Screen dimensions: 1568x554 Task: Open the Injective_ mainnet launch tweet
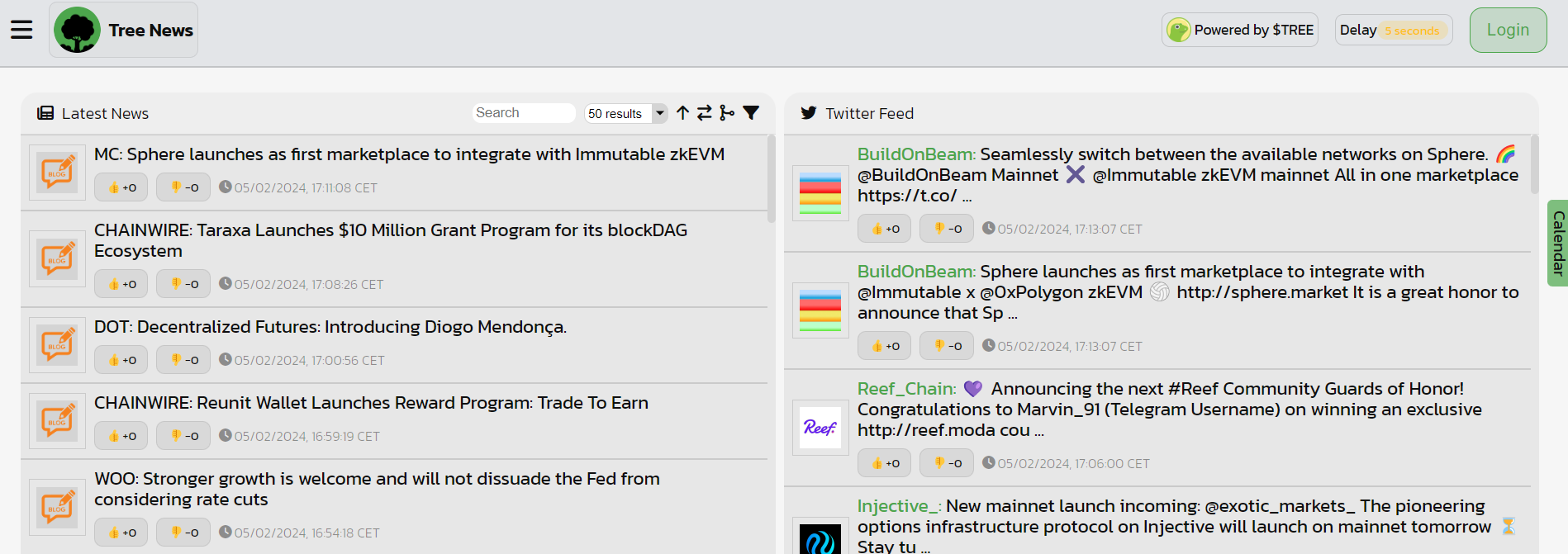pyautogui.click(x=1186, y=525)
